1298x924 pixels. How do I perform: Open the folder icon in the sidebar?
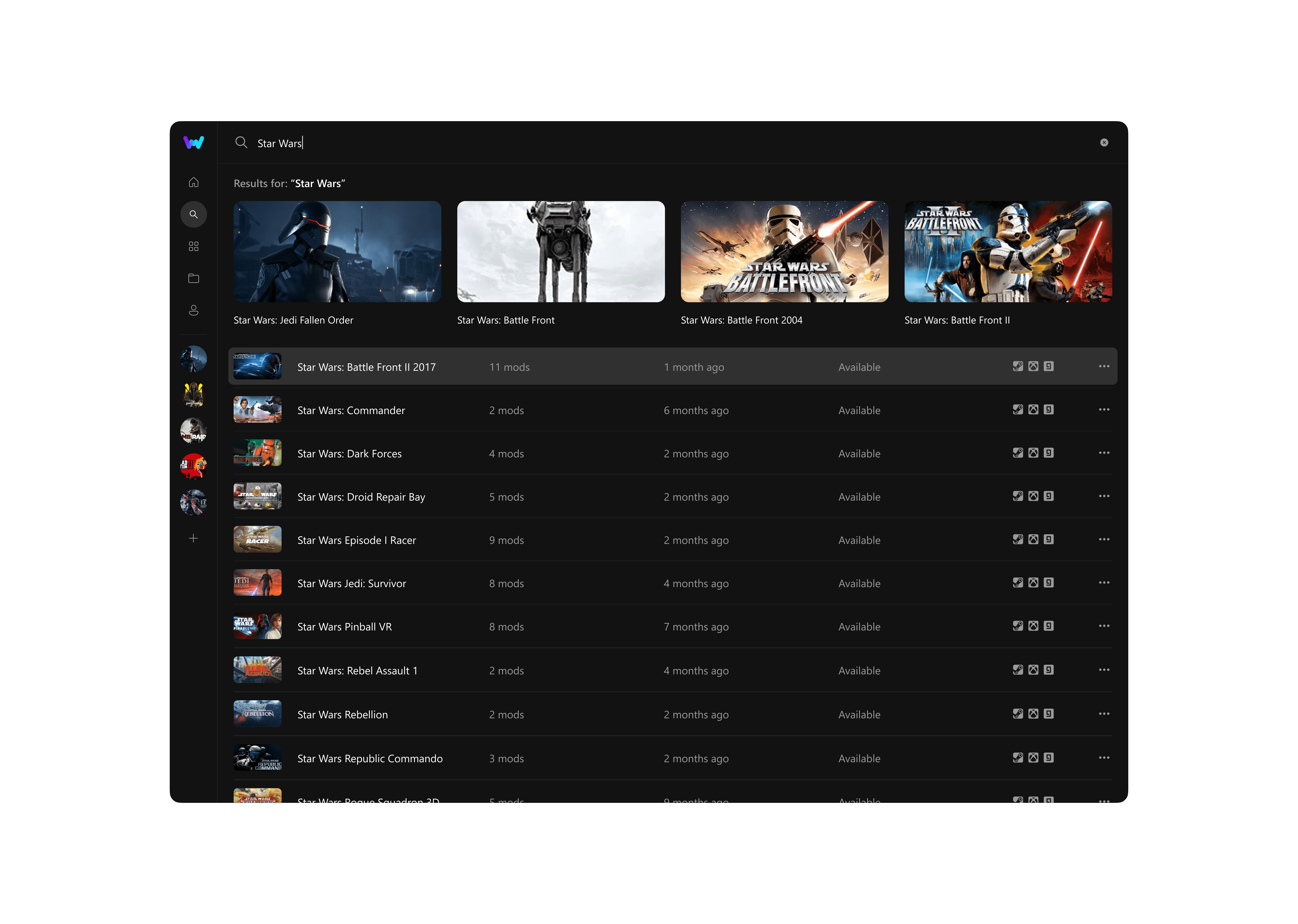click(193, 278)
